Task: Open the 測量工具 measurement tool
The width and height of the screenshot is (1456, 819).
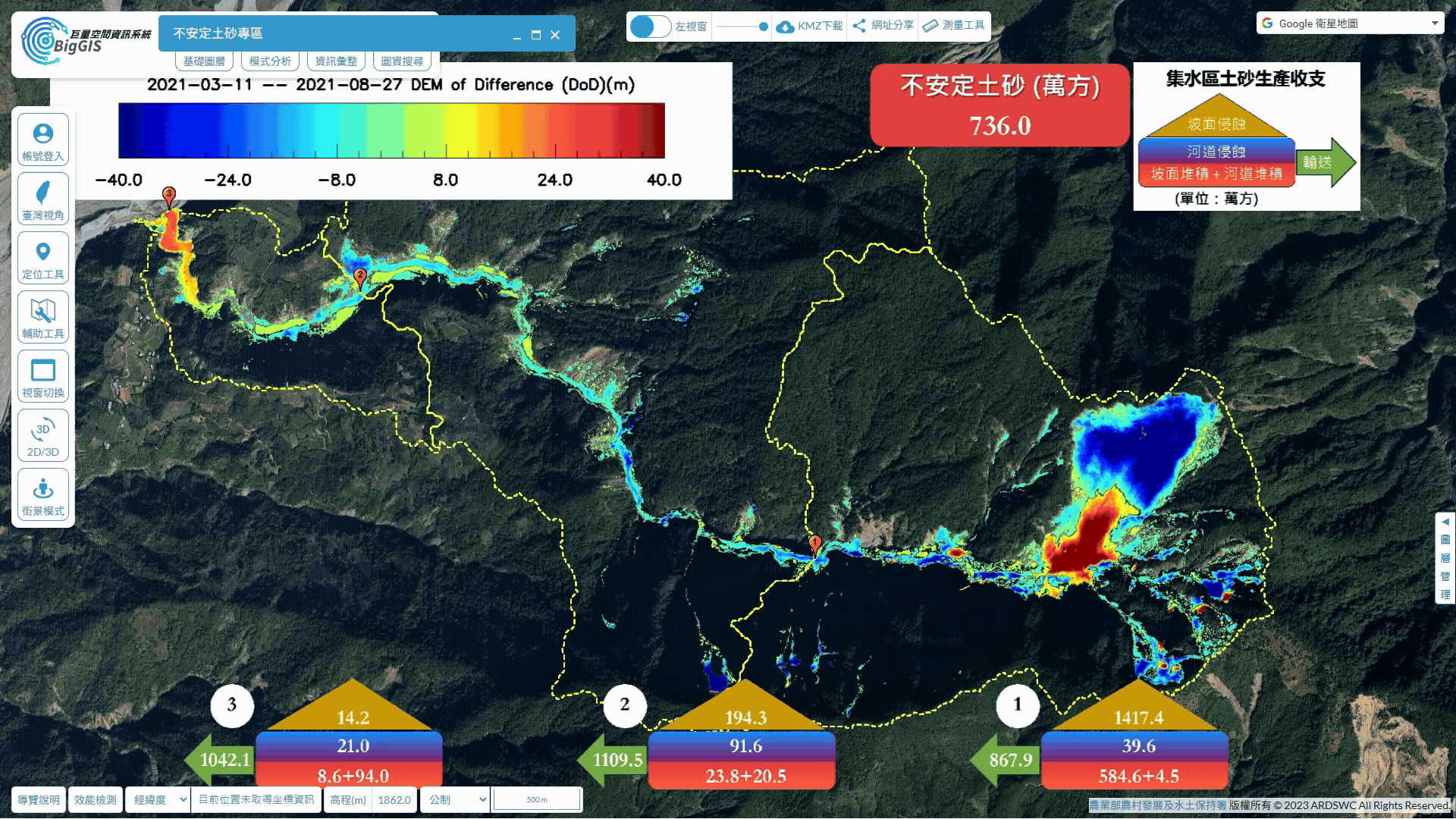Action: pyautogui.click(x=954, y=26)
